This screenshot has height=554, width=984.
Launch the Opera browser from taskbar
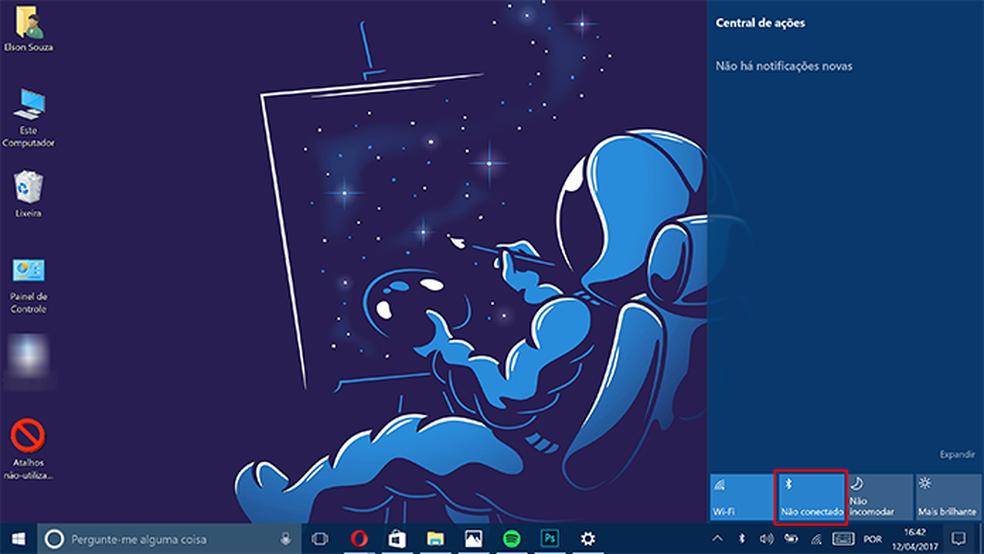(359, 539)
